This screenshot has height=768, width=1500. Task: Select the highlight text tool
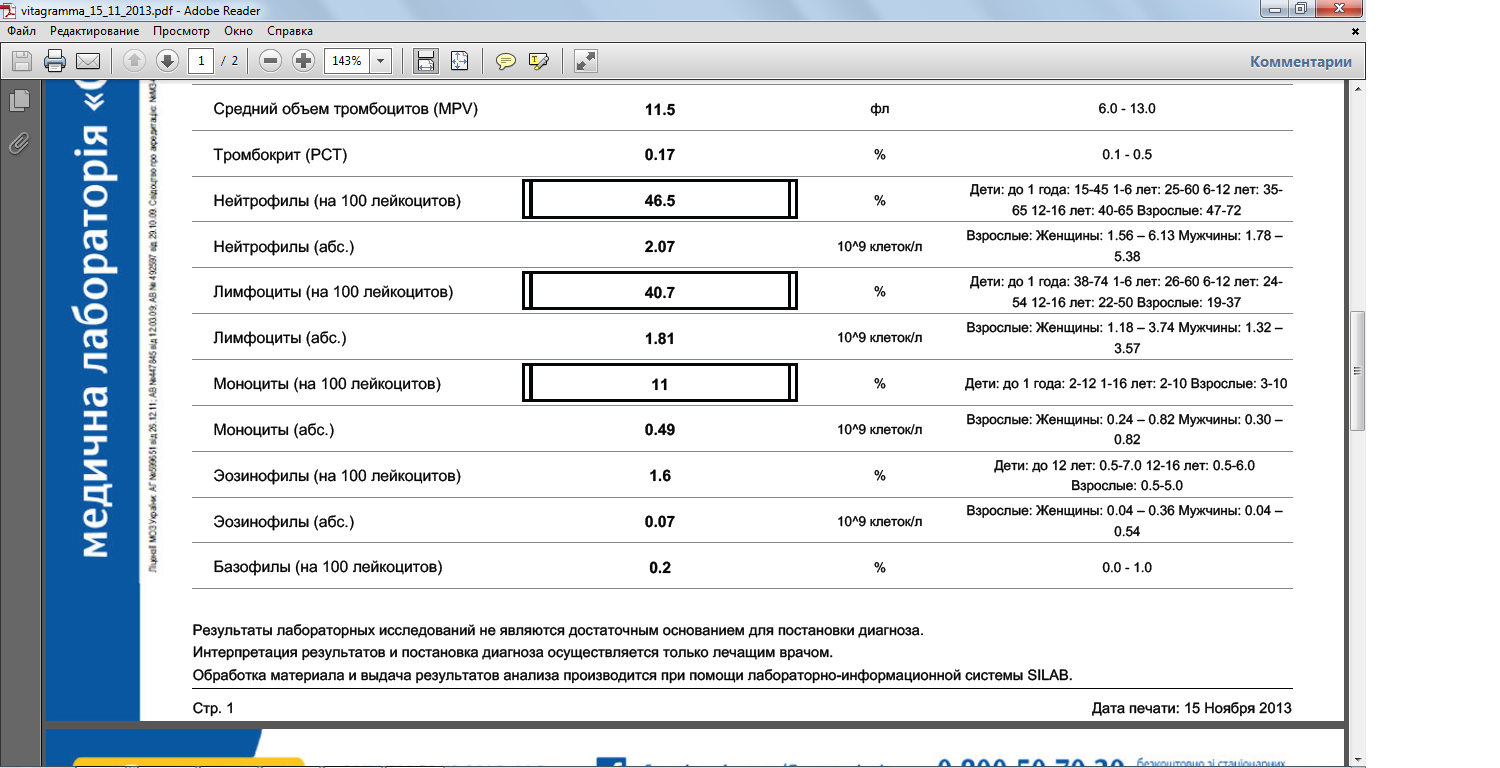pyautogui.click(x=539, y=61)
